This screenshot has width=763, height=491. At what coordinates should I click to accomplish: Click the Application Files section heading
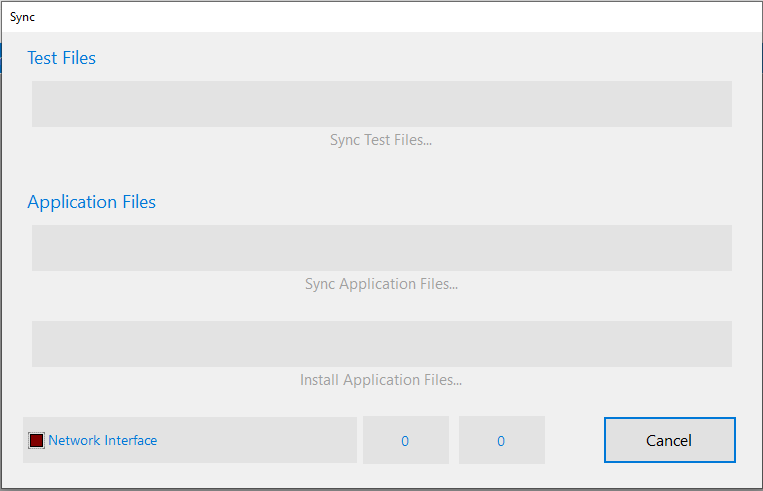[x=91, y=202]
